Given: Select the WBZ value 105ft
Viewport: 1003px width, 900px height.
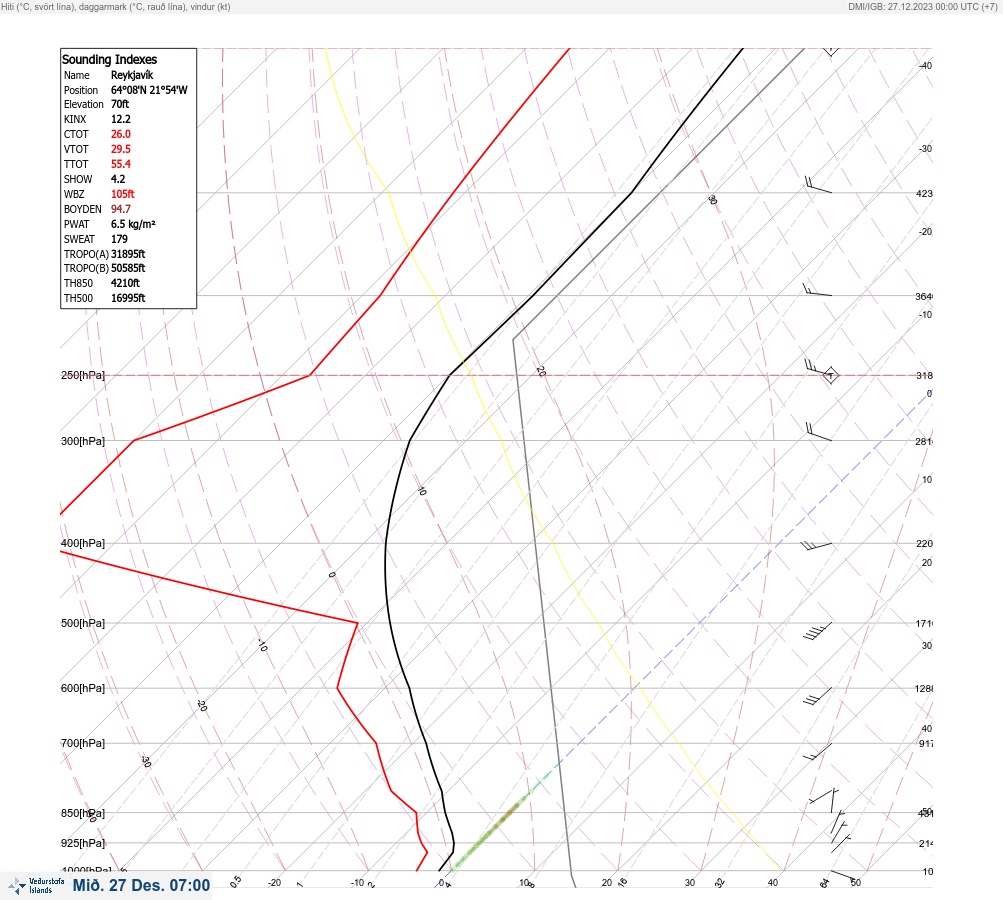Looking at the screenshot, I should click(123, 194).
